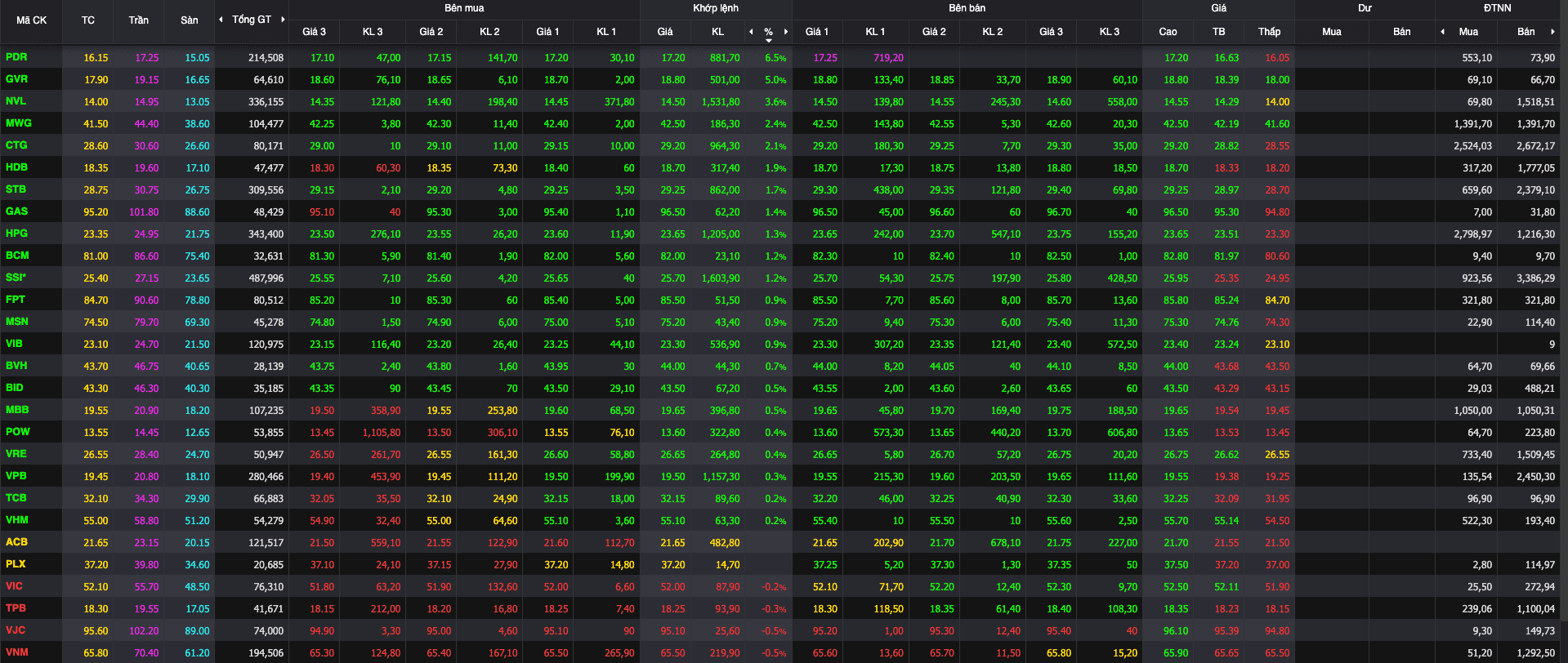Image resolution: width=1568 pixels, height=663 pixels.
Task: Sort by the Tổng GT column header
Action: pos(252,20)
